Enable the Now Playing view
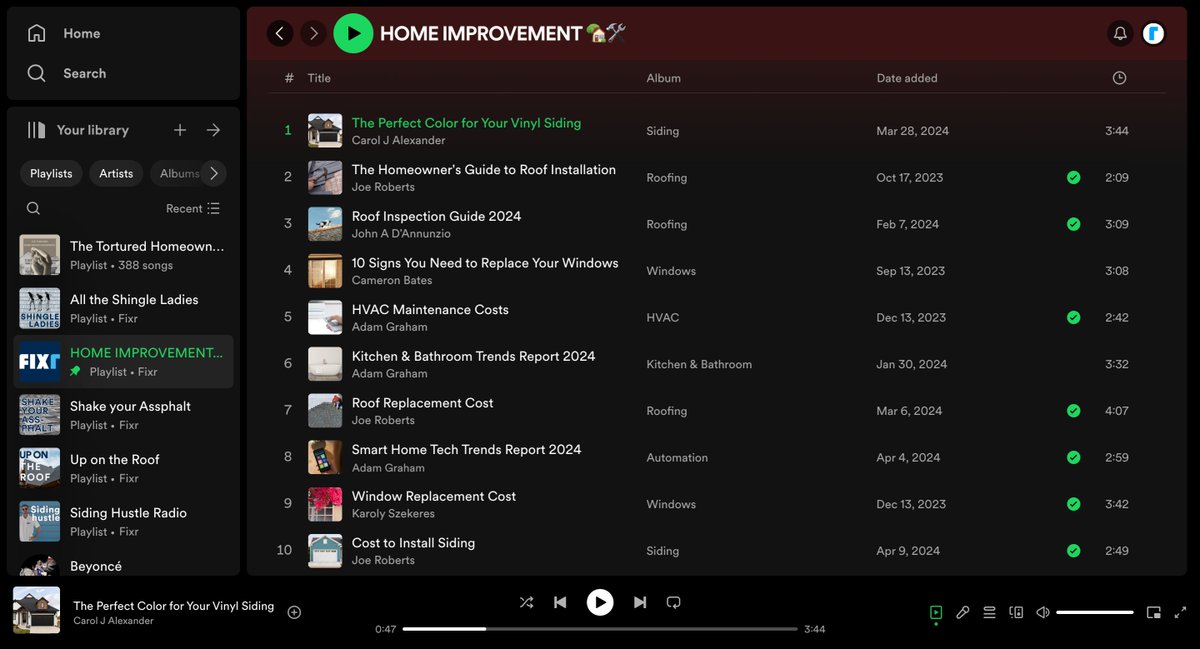Screen dimensions: 1200x649 tap(936, 612)
